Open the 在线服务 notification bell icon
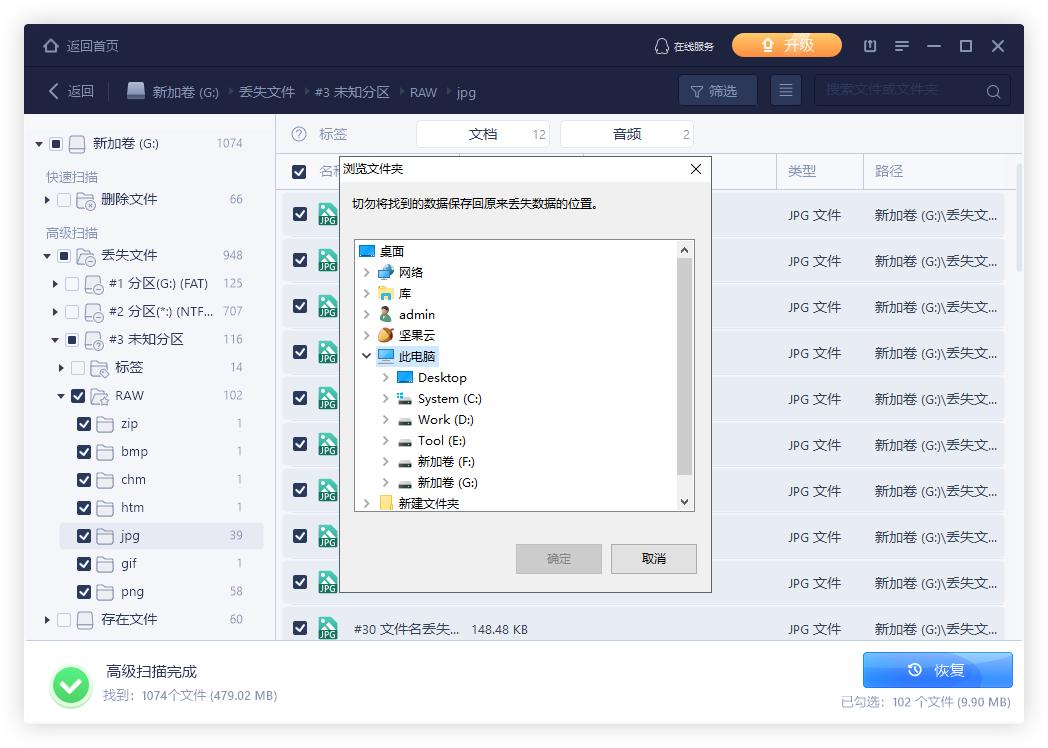The image size is (1048, 748). pos(661,45)
